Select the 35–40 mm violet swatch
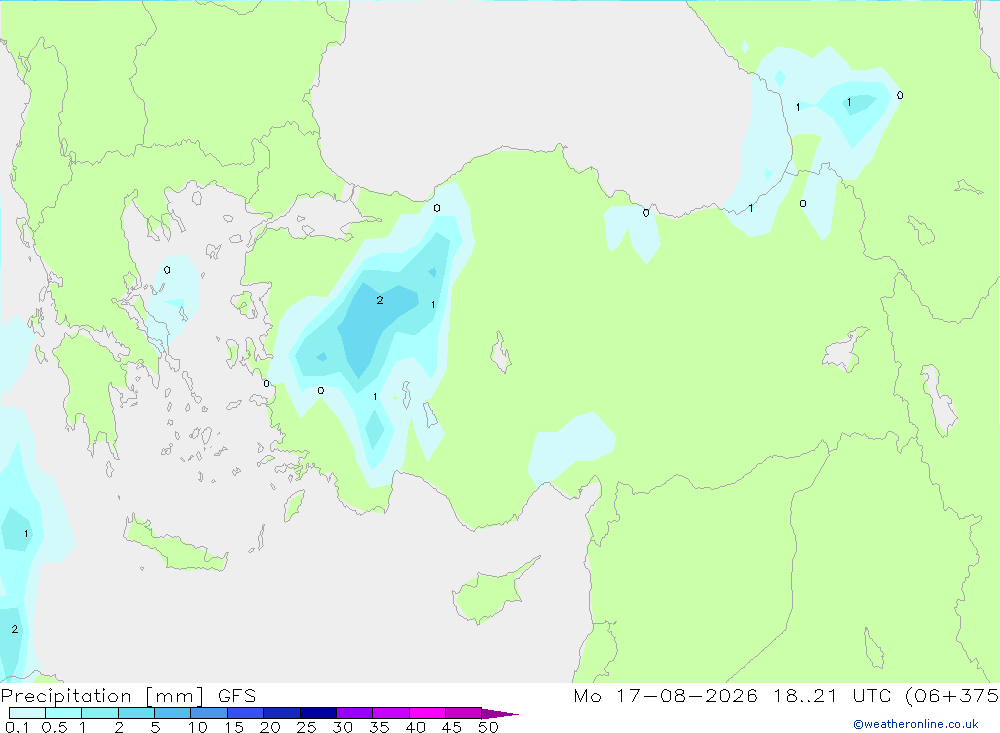1000x733 pixels. pos(391,713)
